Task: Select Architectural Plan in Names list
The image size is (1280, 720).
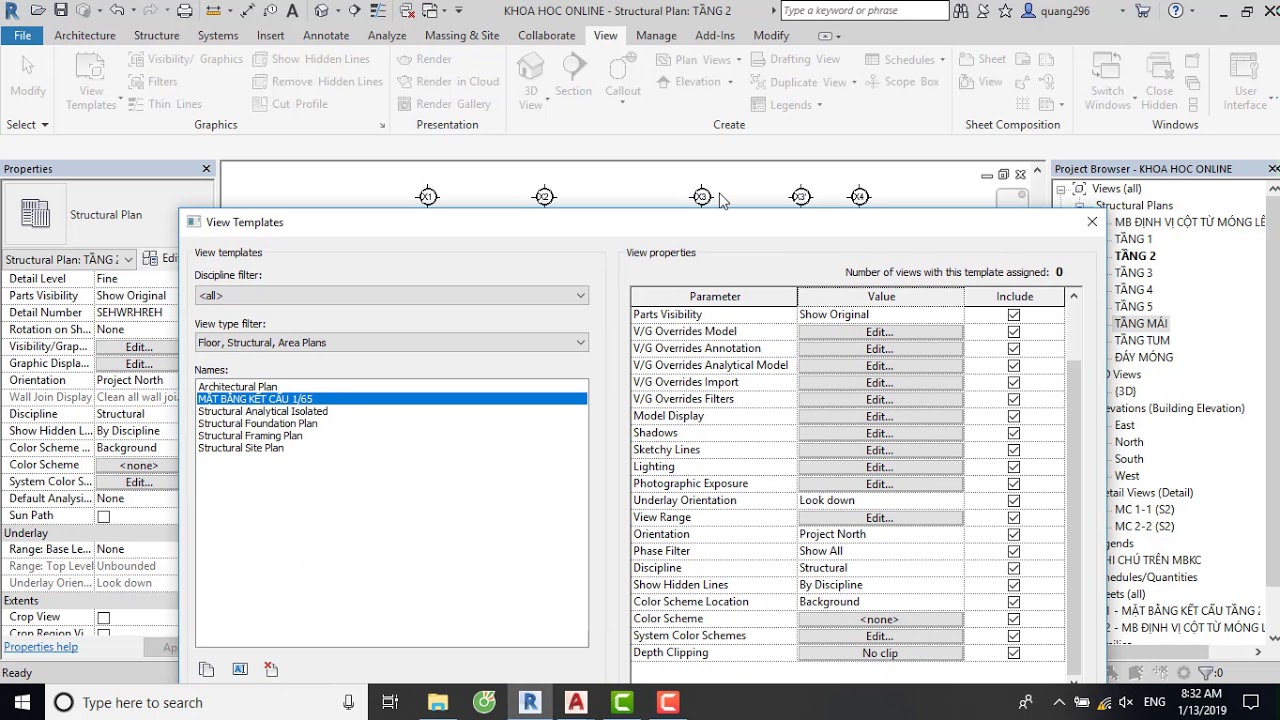Action: coord(238,387)
